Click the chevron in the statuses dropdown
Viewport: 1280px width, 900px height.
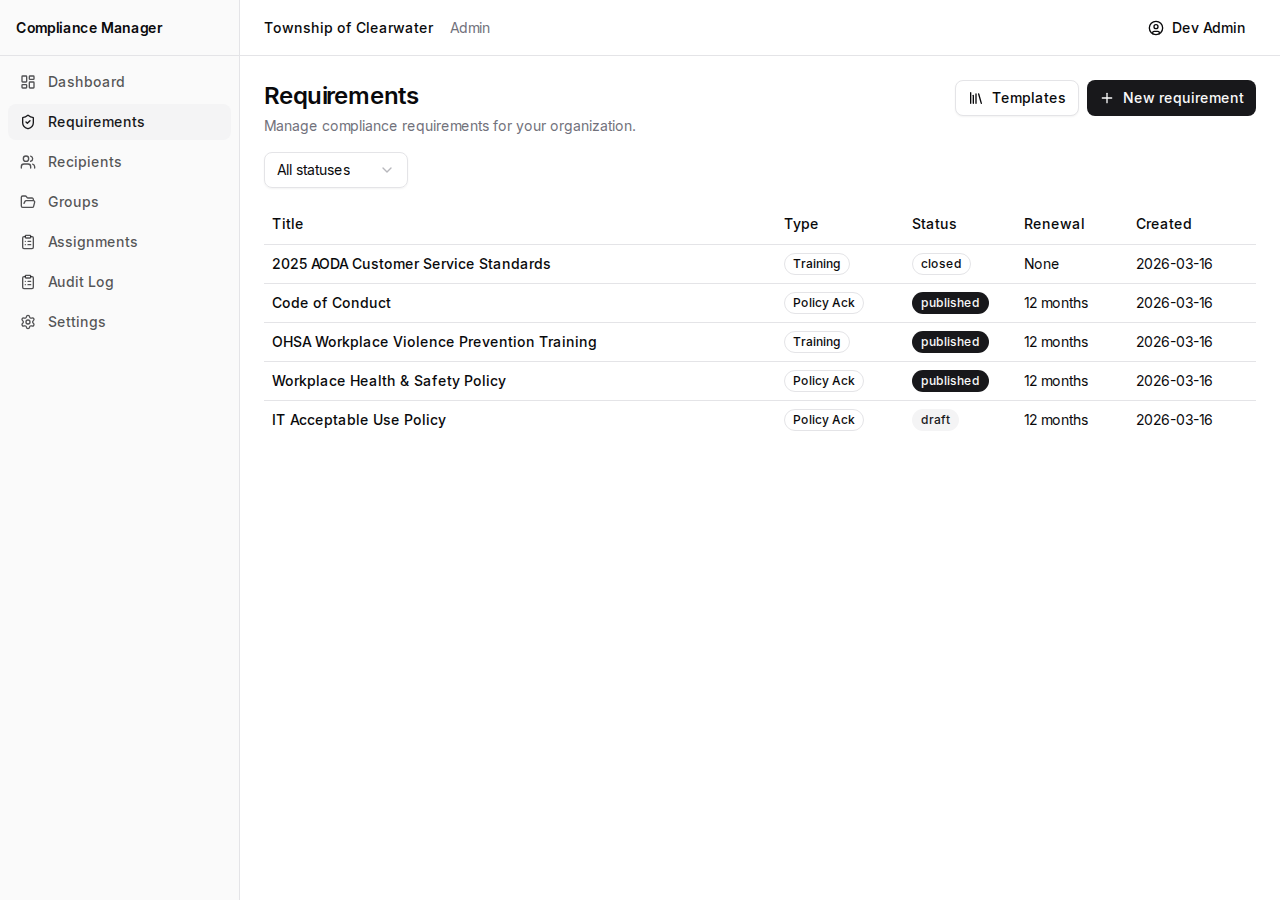[387, 170]
